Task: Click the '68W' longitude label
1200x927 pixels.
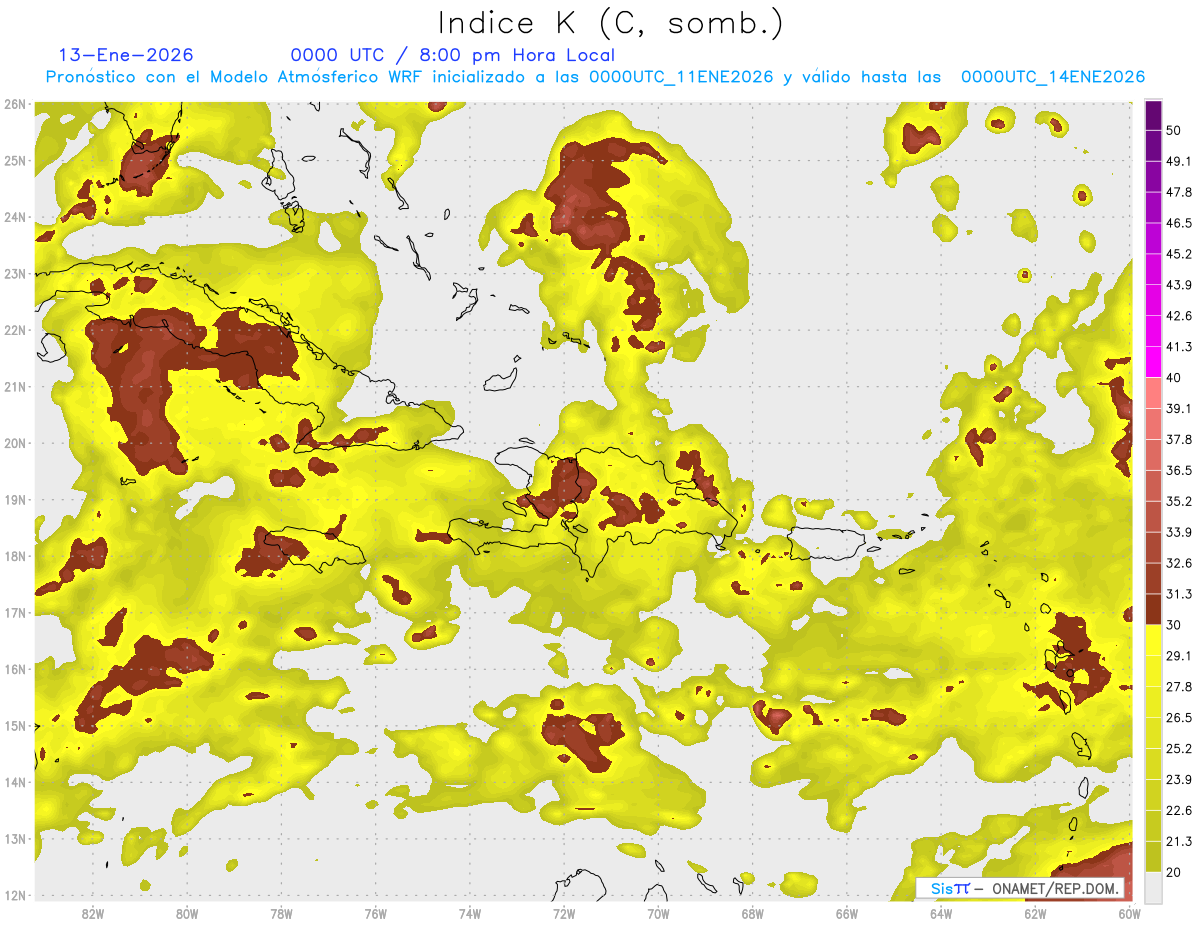Action: pyautogui.click(x=752, y=914)
